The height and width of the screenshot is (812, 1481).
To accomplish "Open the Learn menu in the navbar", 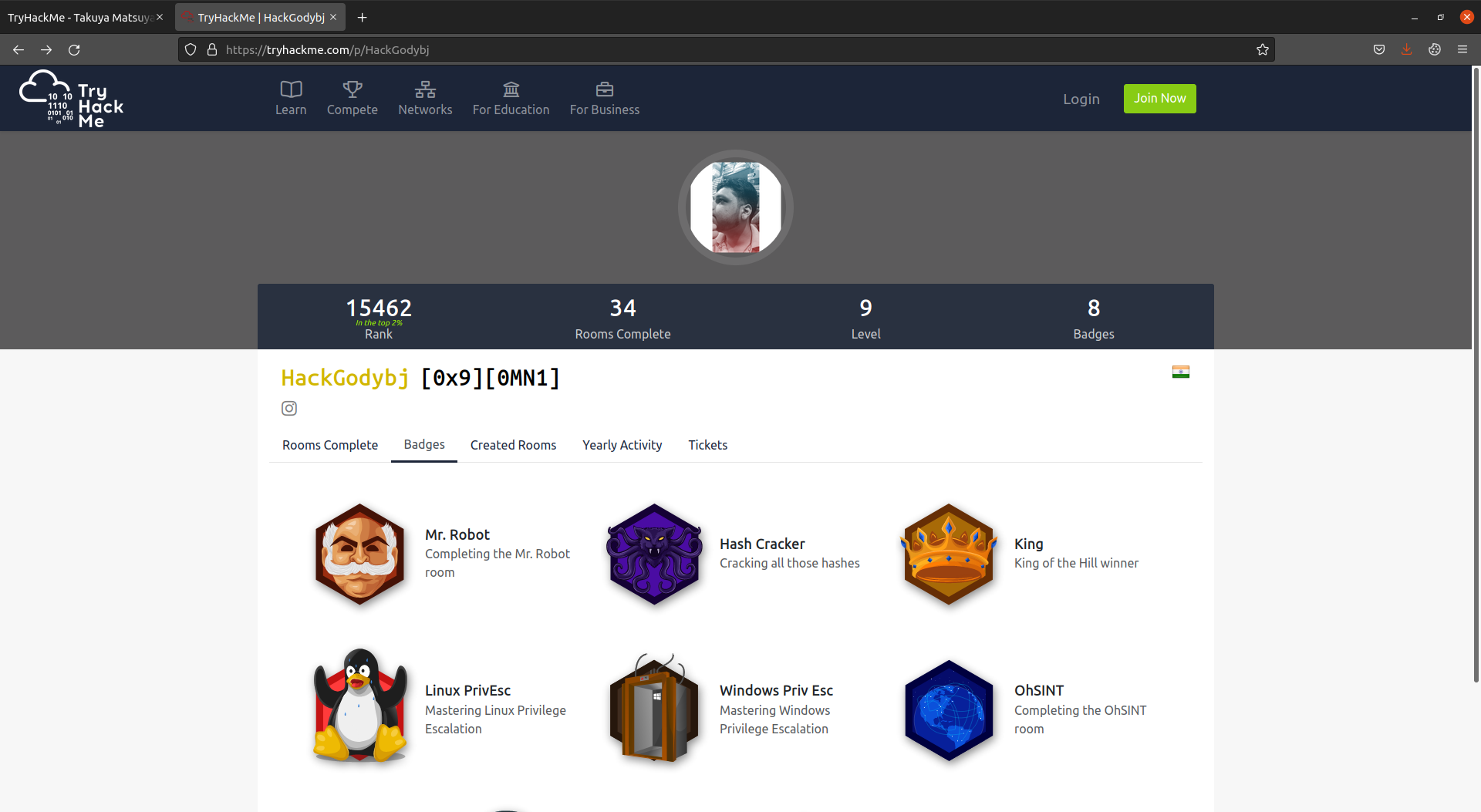I will point(291,99).
